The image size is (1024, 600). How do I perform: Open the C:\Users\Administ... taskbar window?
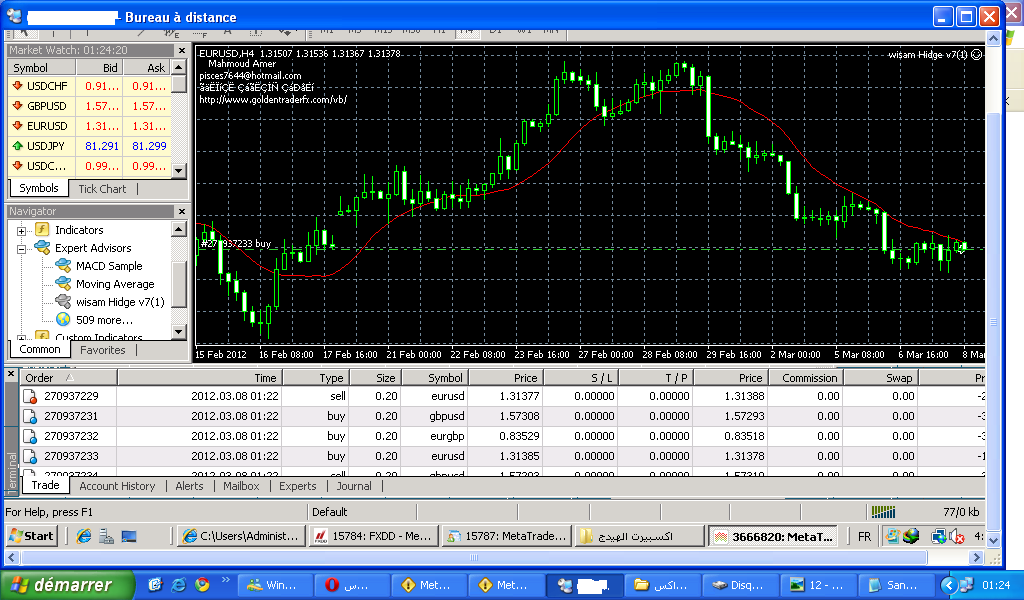point(242,536)
